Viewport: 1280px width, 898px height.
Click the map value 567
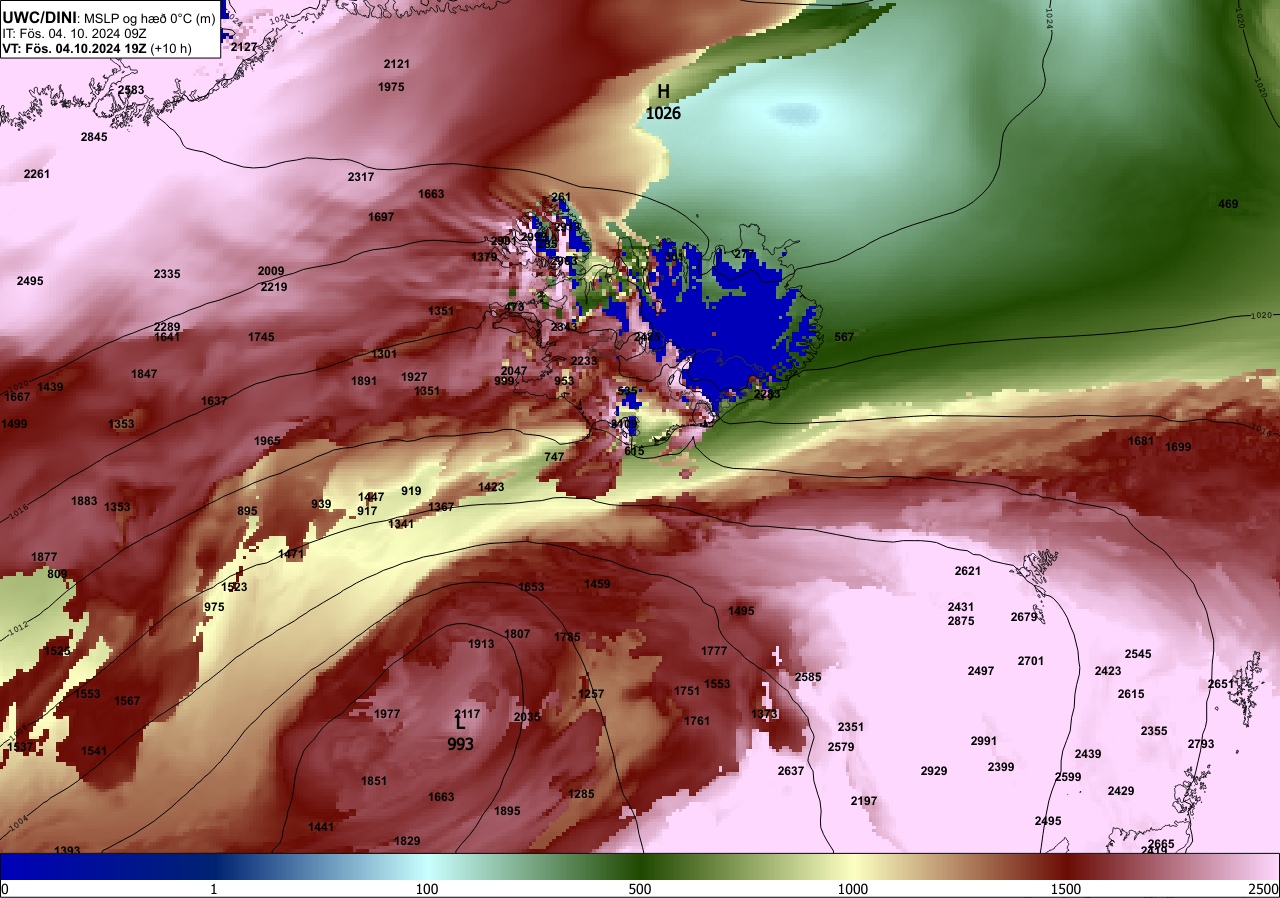(844, 337)
